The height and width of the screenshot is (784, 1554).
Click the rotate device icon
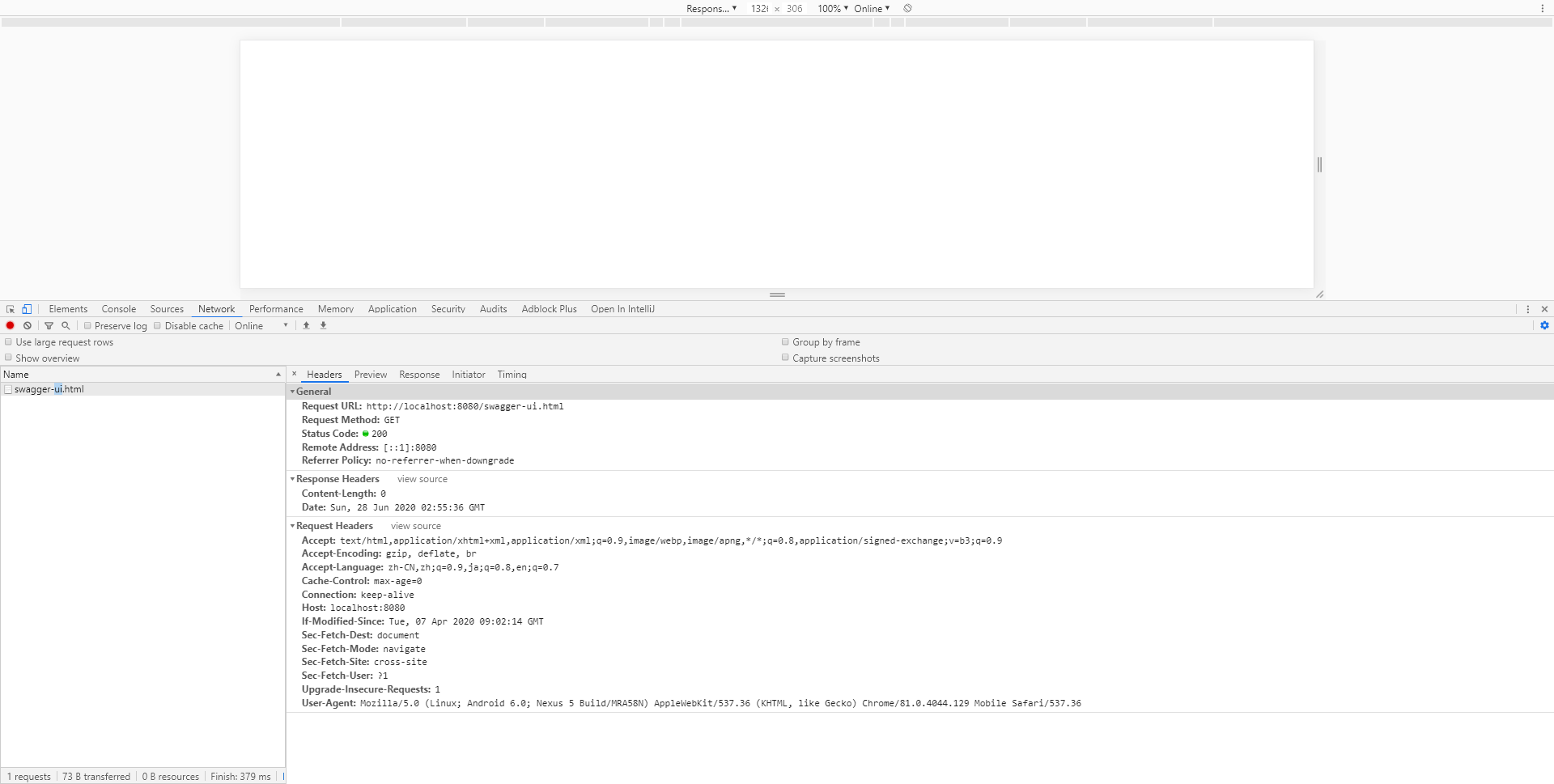pos(907,8)
